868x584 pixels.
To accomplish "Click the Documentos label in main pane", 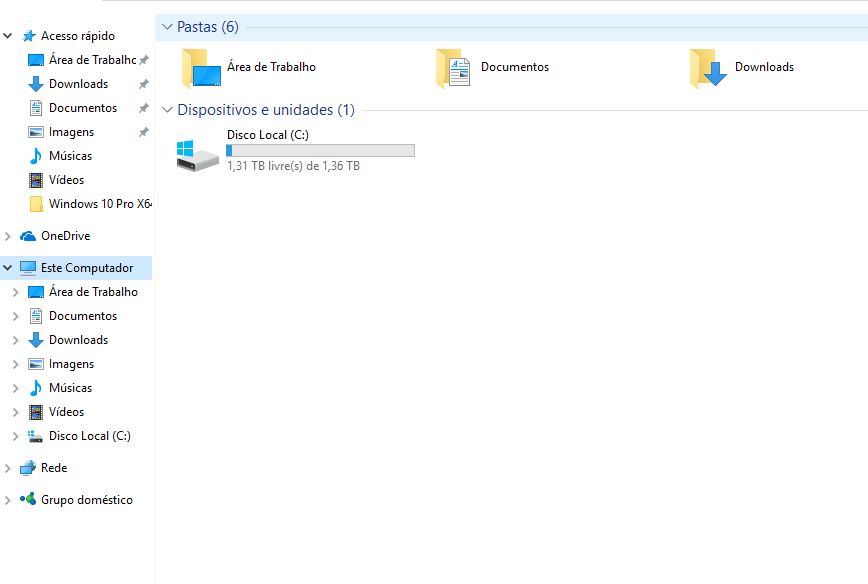I will click(515, 67).
